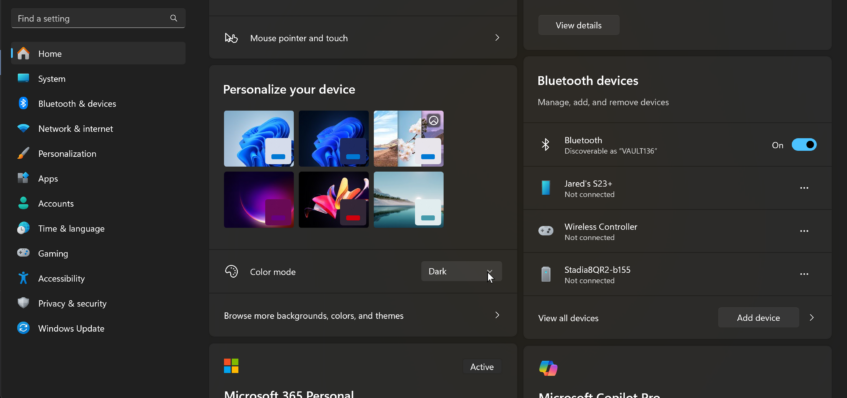Open the Color mode Dark dropdown
The width and height of the screenshot is (847, 398).
461,271
